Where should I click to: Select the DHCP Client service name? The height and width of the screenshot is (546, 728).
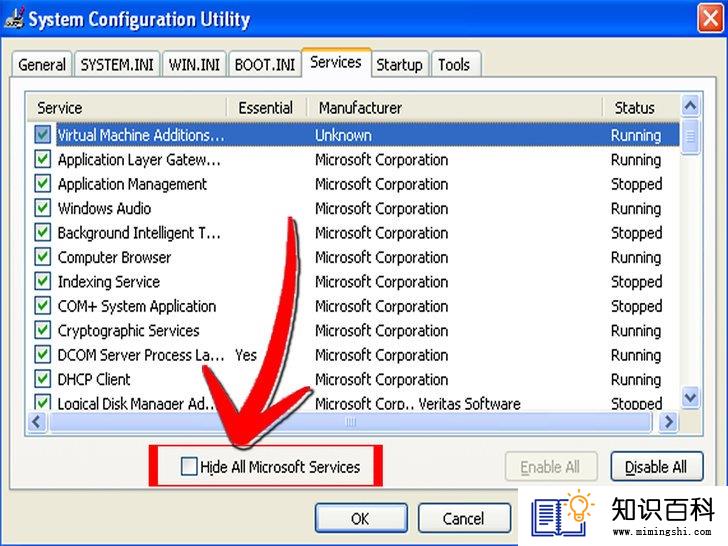pos(94,379)
